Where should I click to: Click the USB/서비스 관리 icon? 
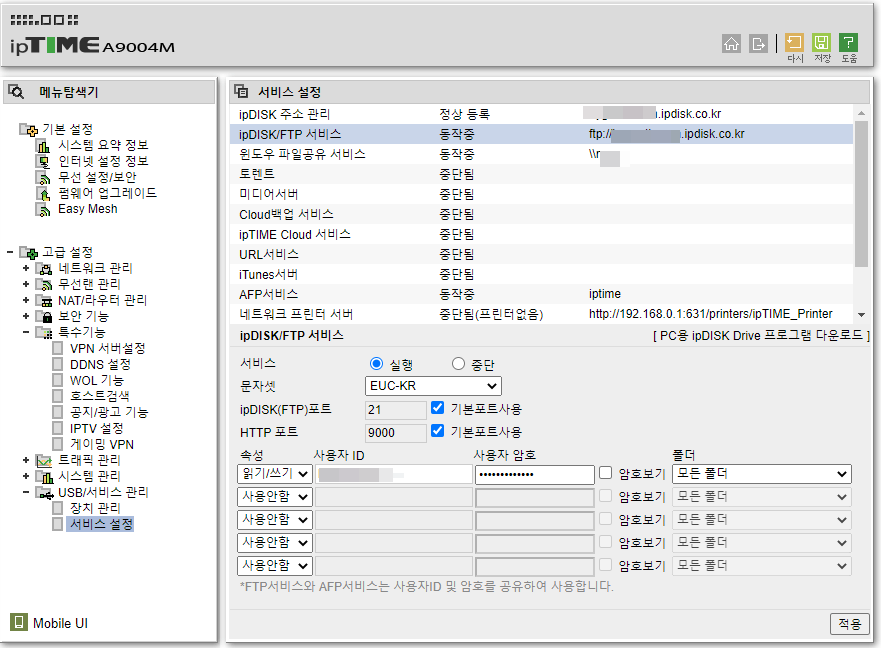(x=44, y=493)
